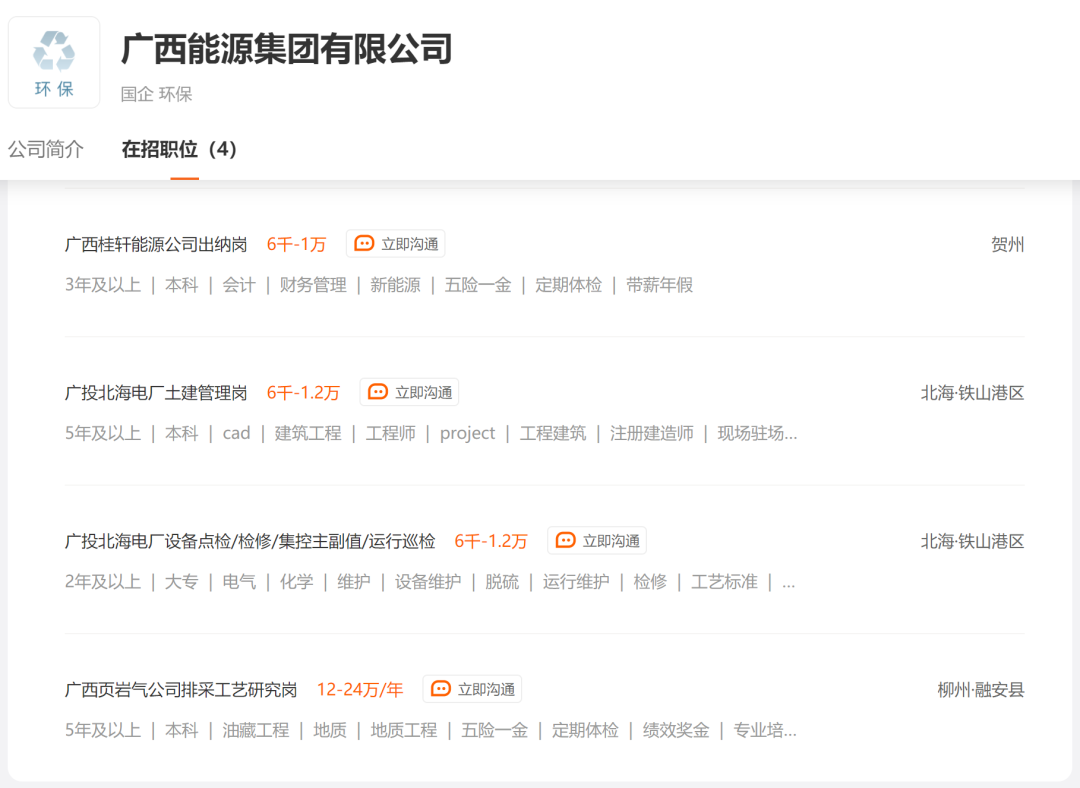Click 设备维护 tag
The width and height of the screenshot is (1080, 788).
[428, 581]
